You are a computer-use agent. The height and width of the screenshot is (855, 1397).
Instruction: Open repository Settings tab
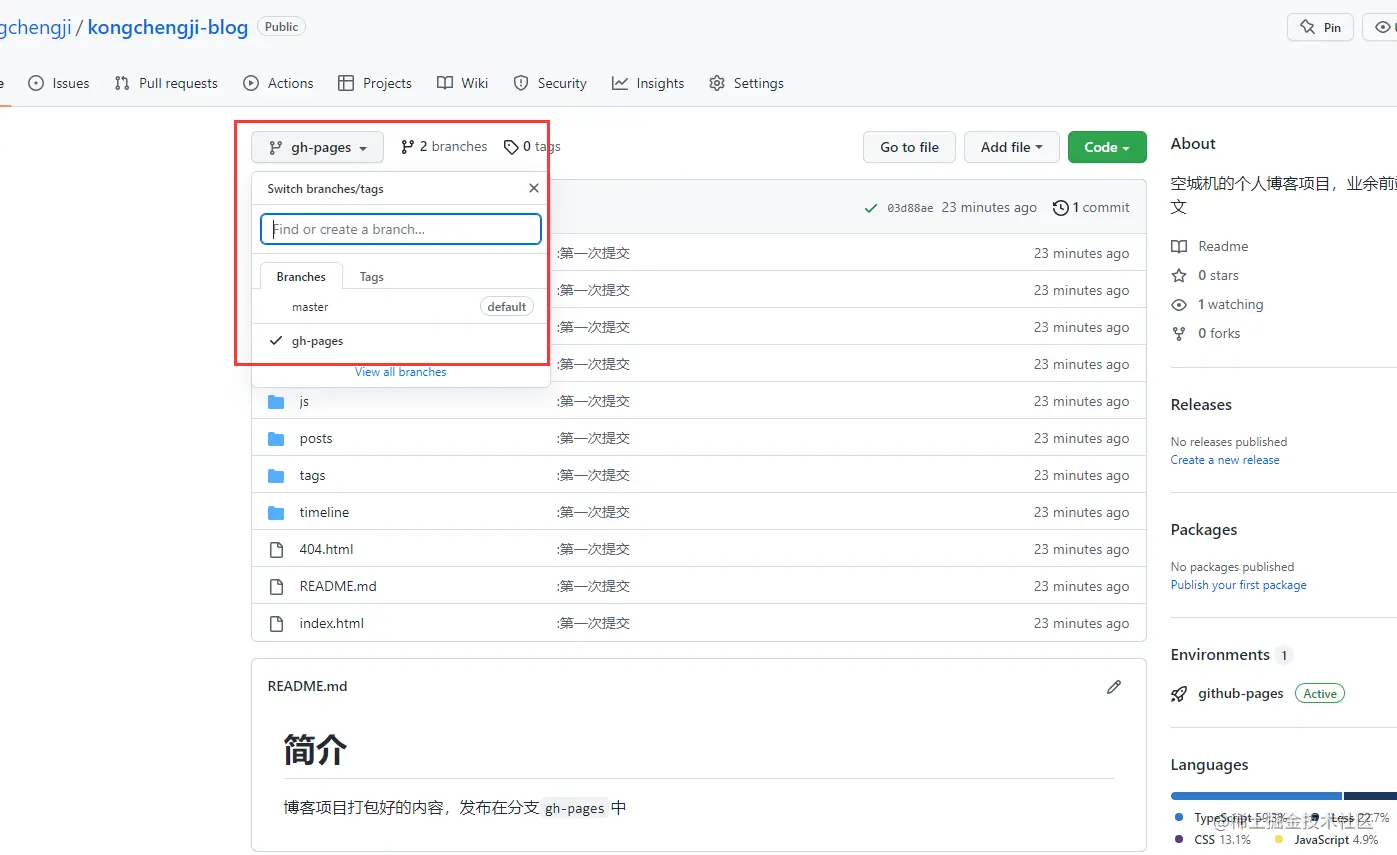[746, 83]
